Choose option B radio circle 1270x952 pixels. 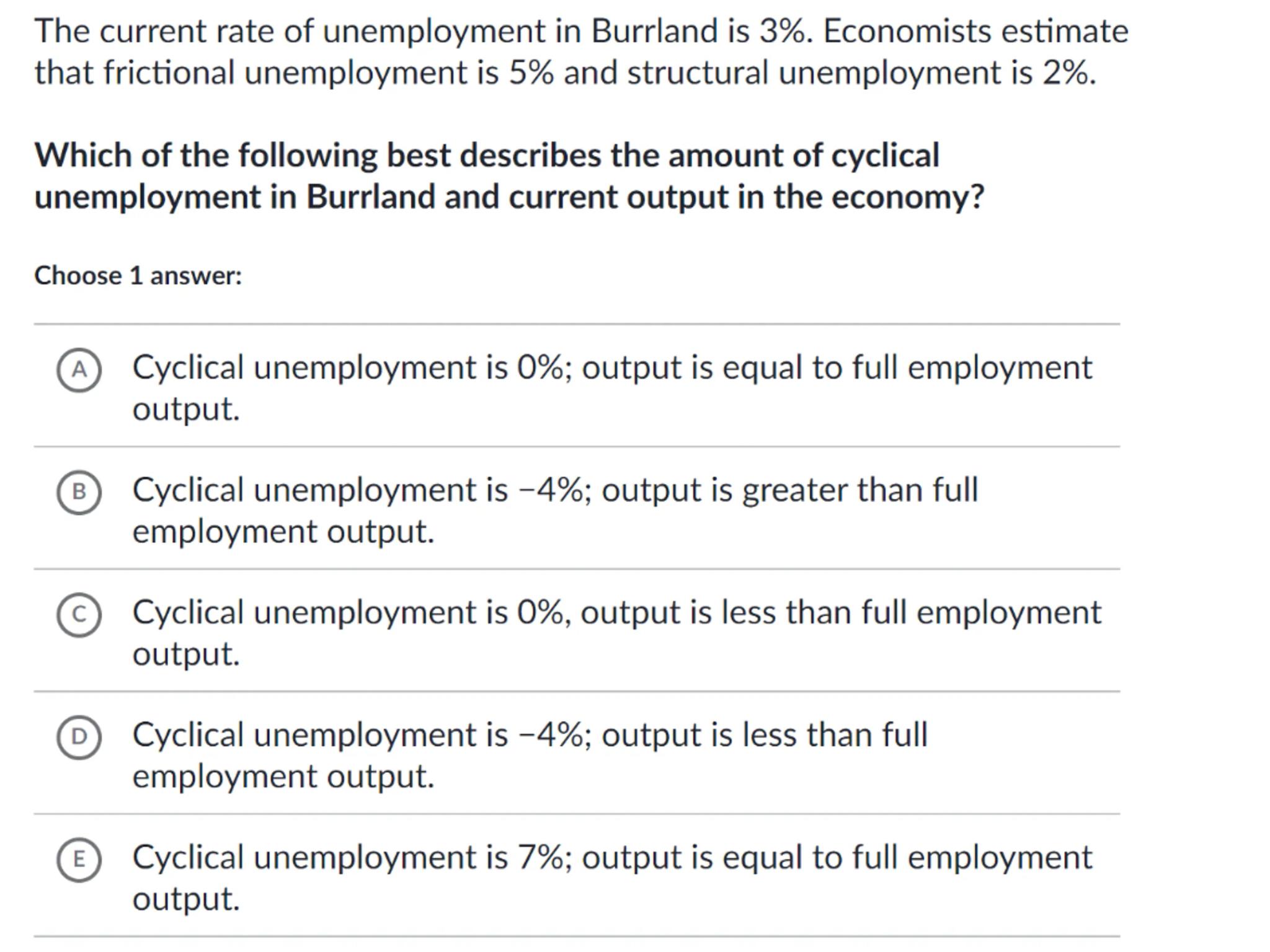coord(79,492)
